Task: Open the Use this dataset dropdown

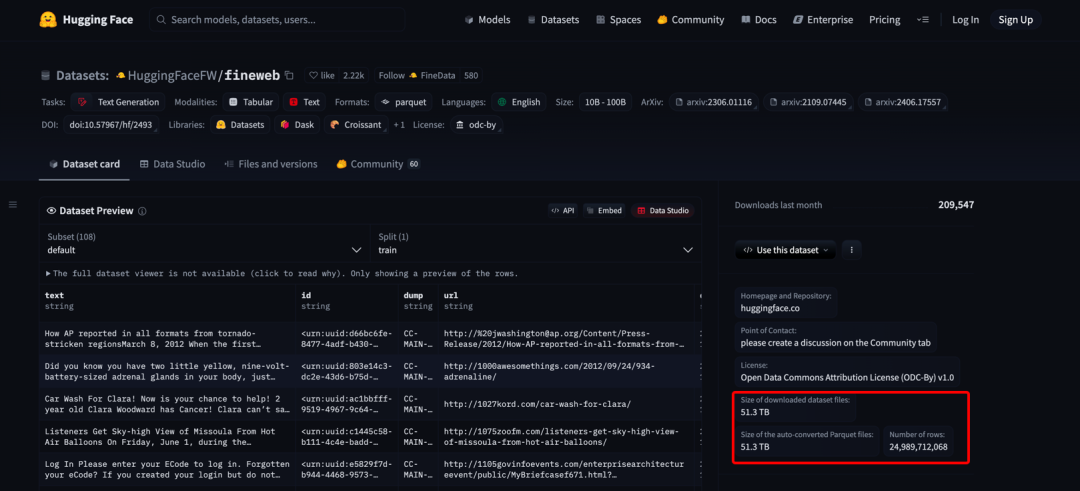Action: point(785,250)
